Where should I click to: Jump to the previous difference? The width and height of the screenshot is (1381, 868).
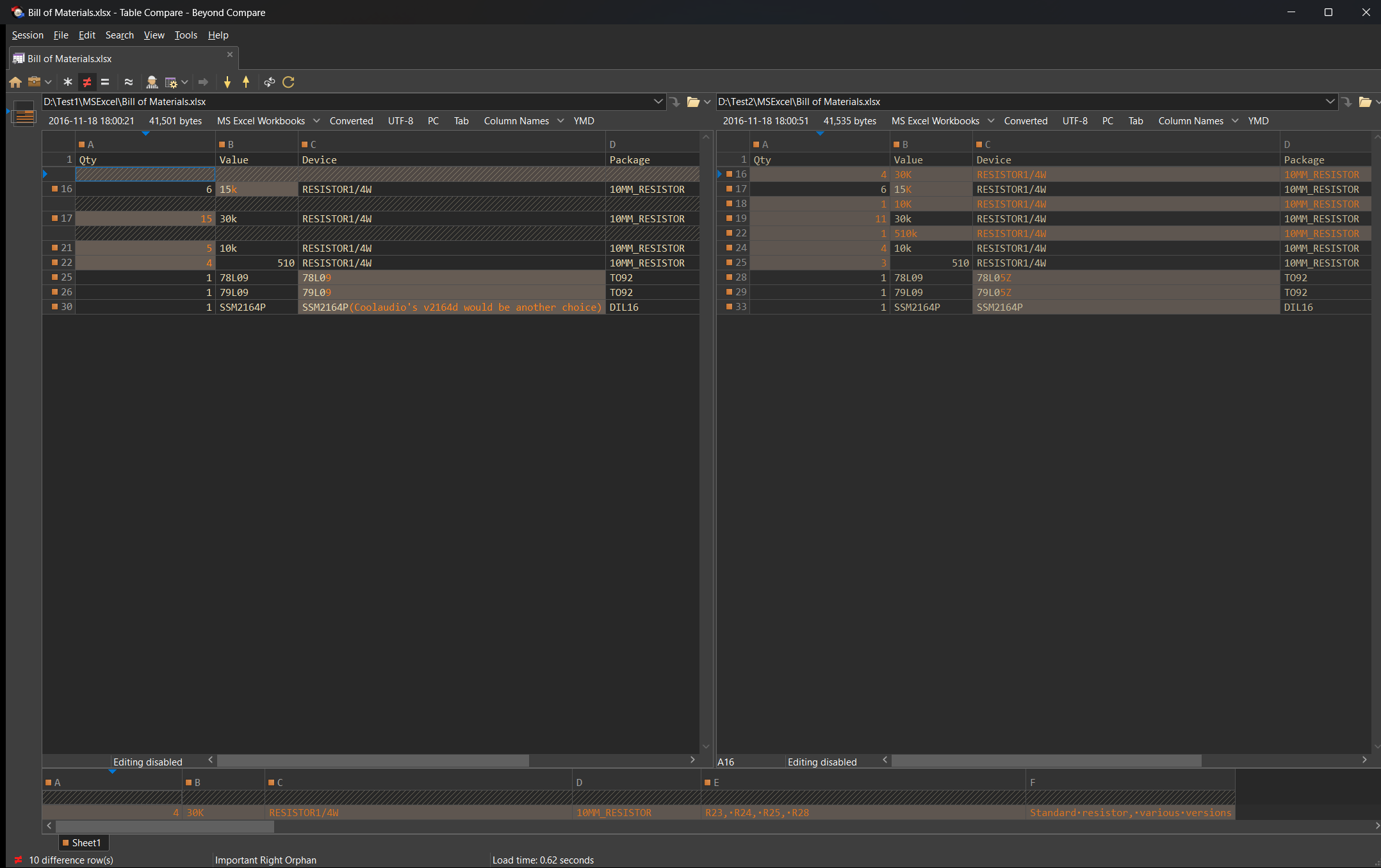[246, 82]
